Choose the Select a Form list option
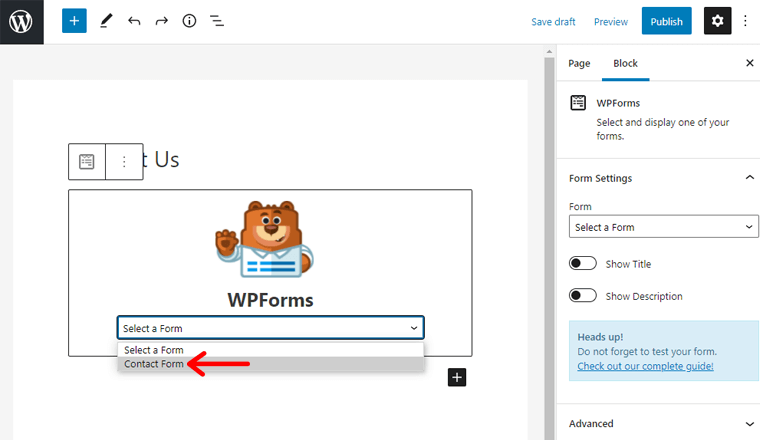Screen dimensions: 760x440 (x=270, y=350)
